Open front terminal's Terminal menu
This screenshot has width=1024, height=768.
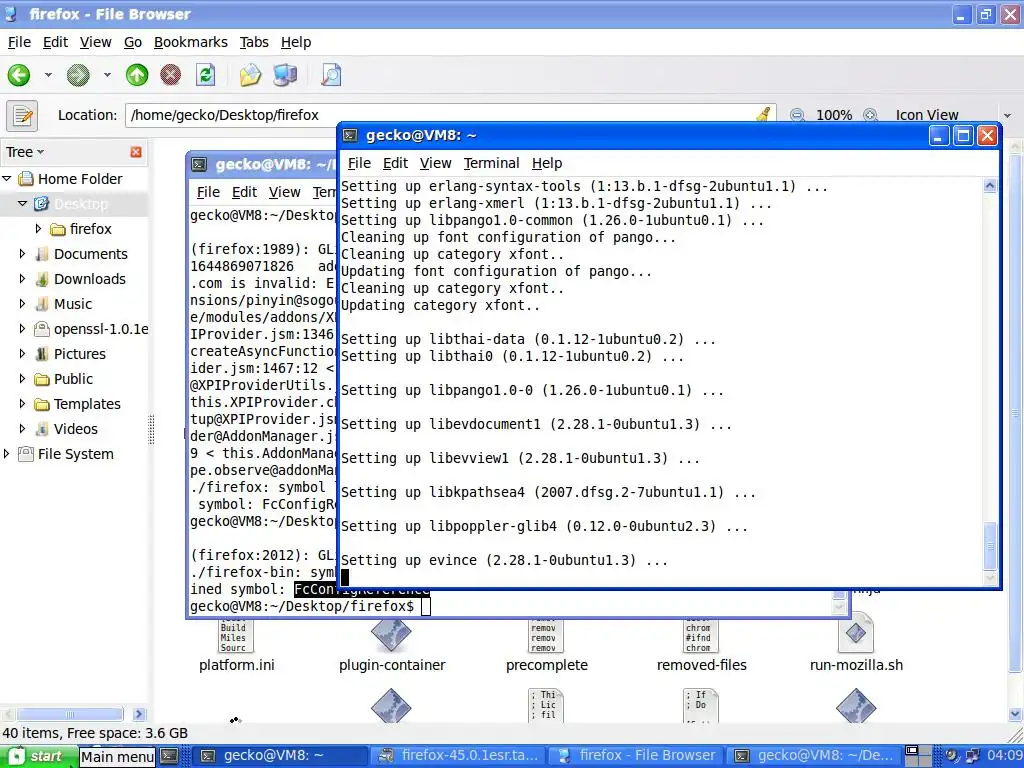pos(492,163)
